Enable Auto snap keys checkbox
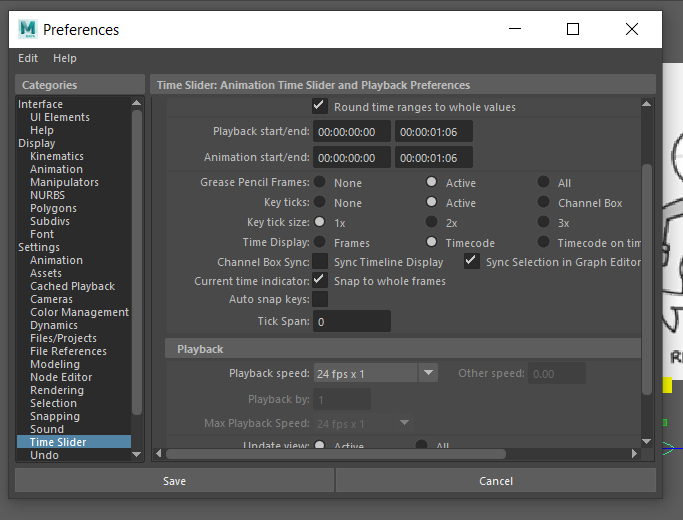The width and height of the screenshot is (683, 520). click(x=320, y=299)
